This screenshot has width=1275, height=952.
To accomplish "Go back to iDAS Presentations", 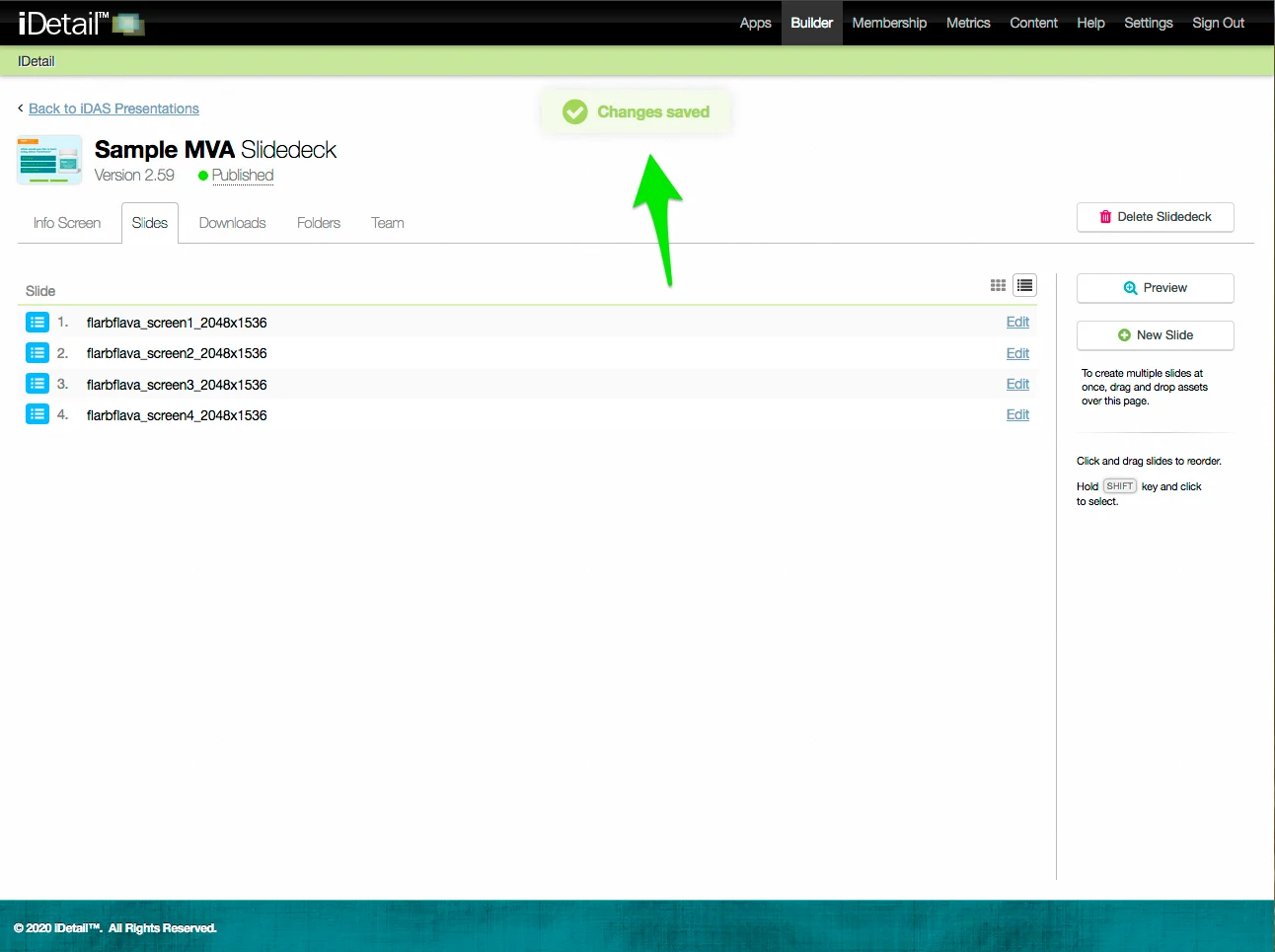I will 113,109.
